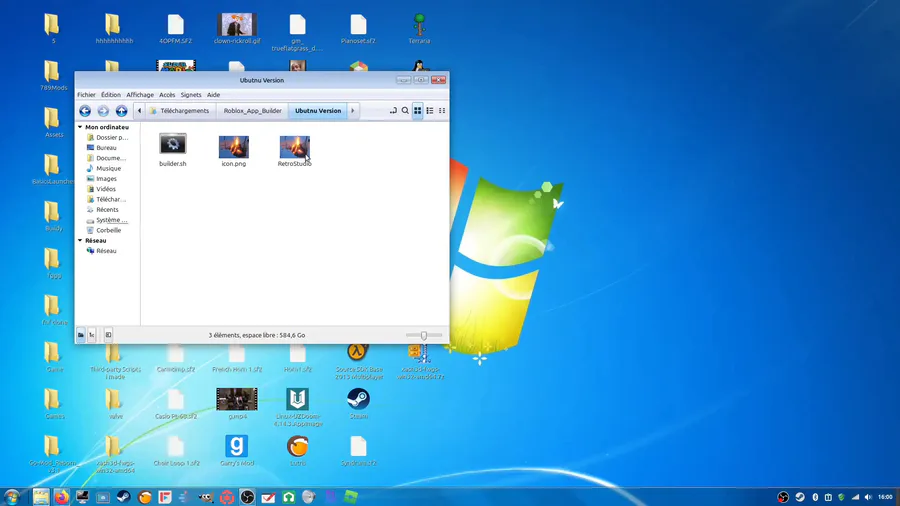Open Récents in the sidebar
This screenshot has width=900, height=506.
(103, 210)
